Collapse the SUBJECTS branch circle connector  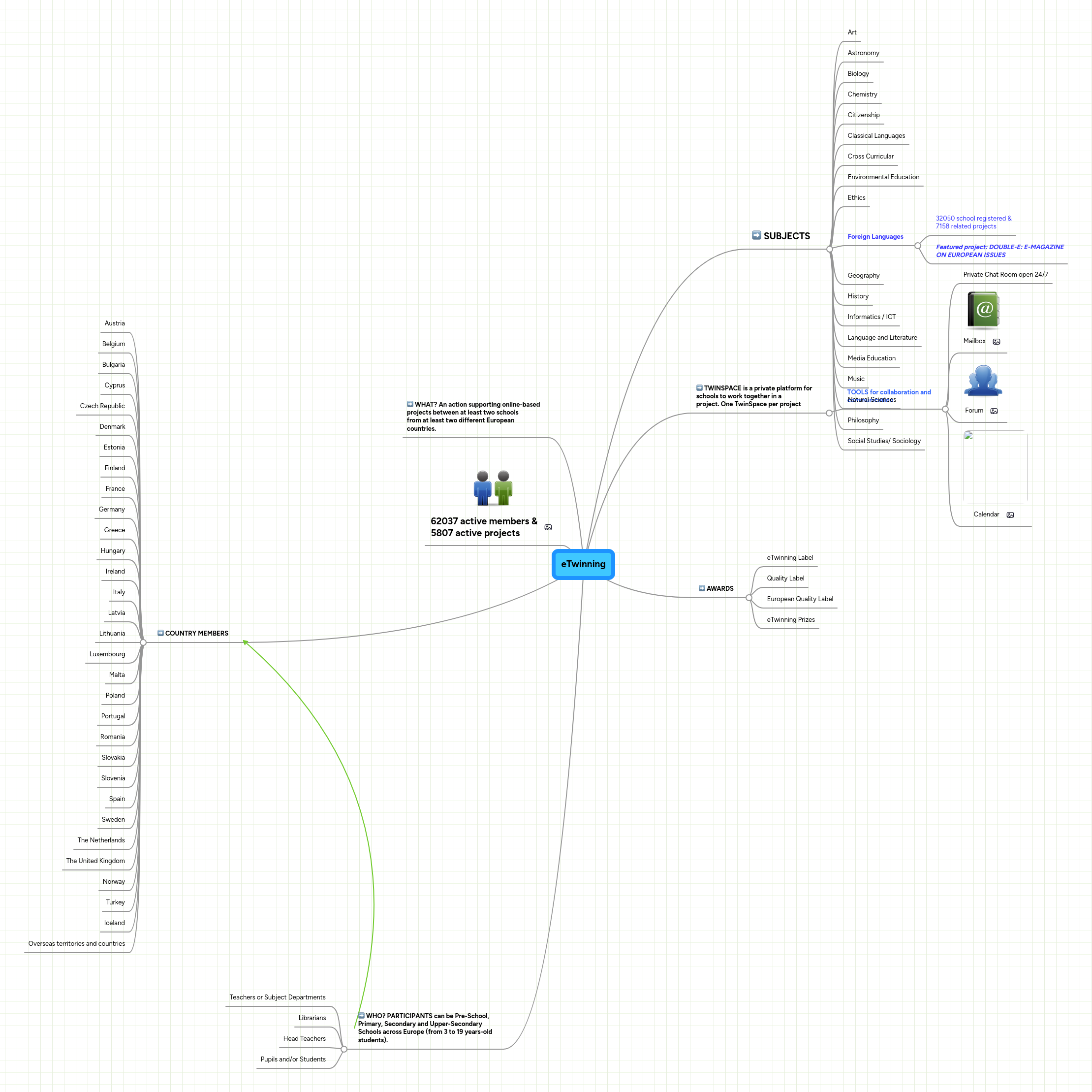(829, 249)
